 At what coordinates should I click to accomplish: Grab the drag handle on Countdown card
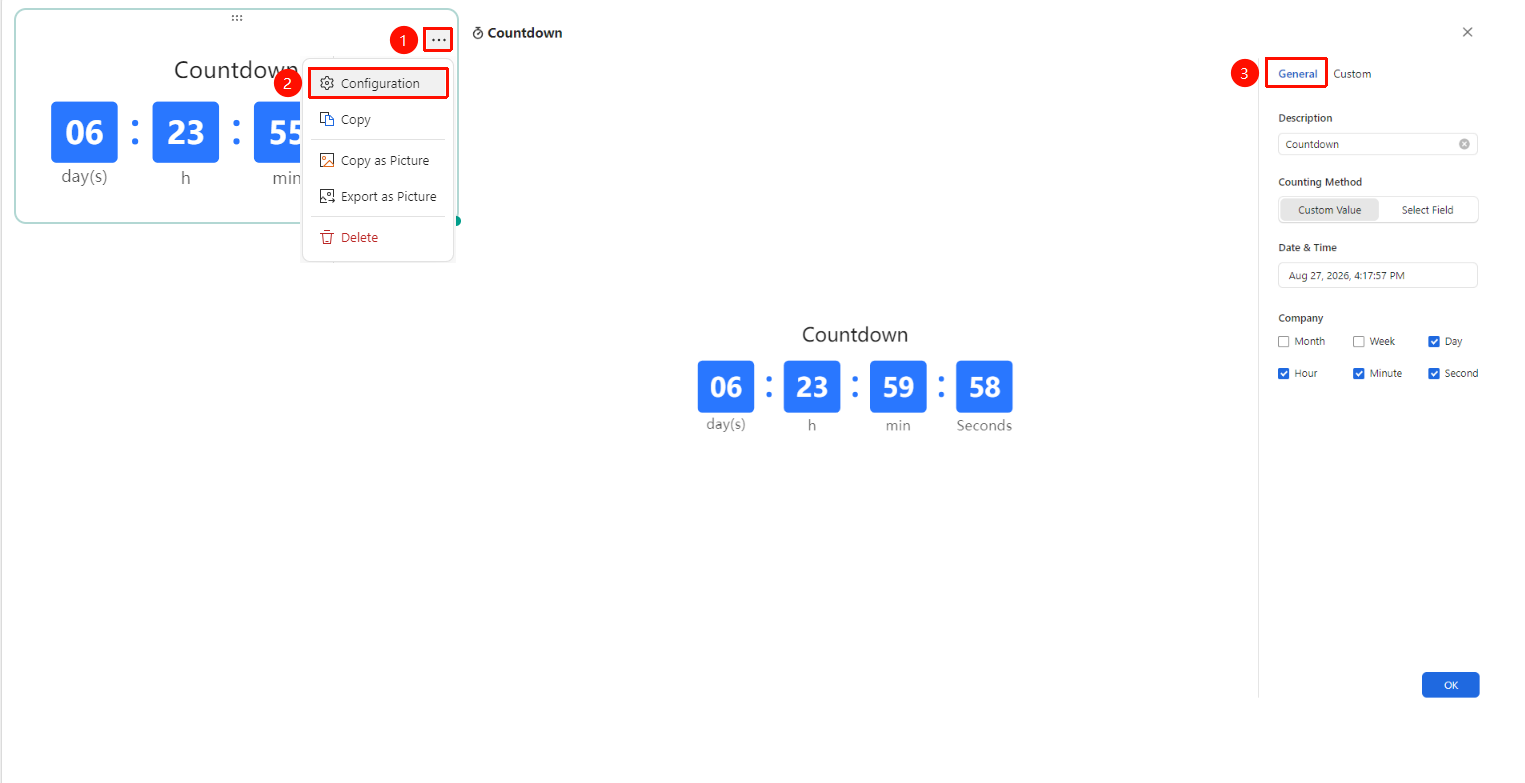point(237,18)
